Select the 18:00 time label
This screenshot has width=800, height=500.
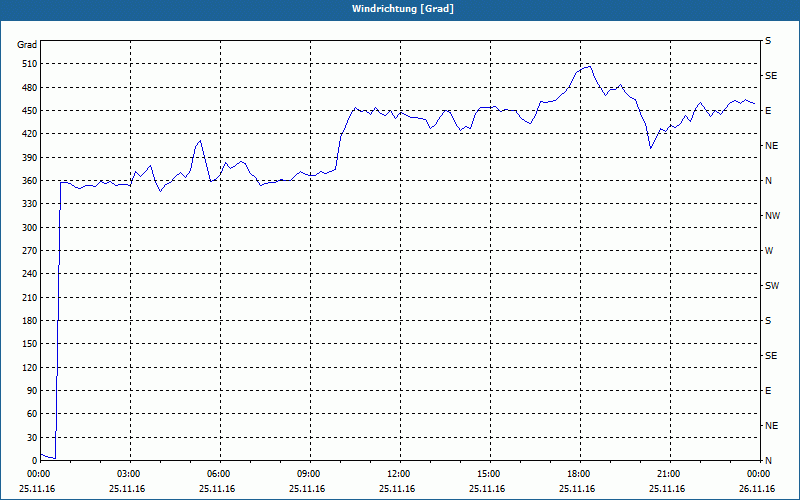[581, 474]
